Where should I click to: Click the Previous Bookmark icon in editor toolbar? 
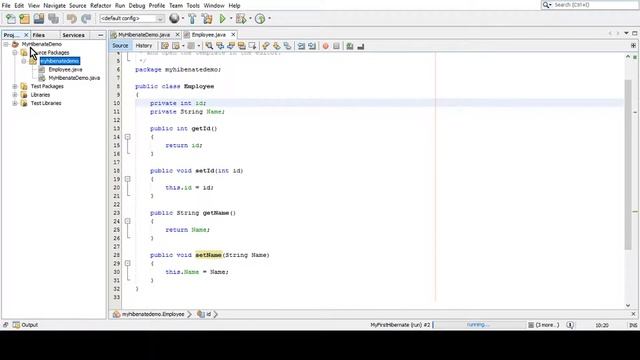tap(266, 46)
